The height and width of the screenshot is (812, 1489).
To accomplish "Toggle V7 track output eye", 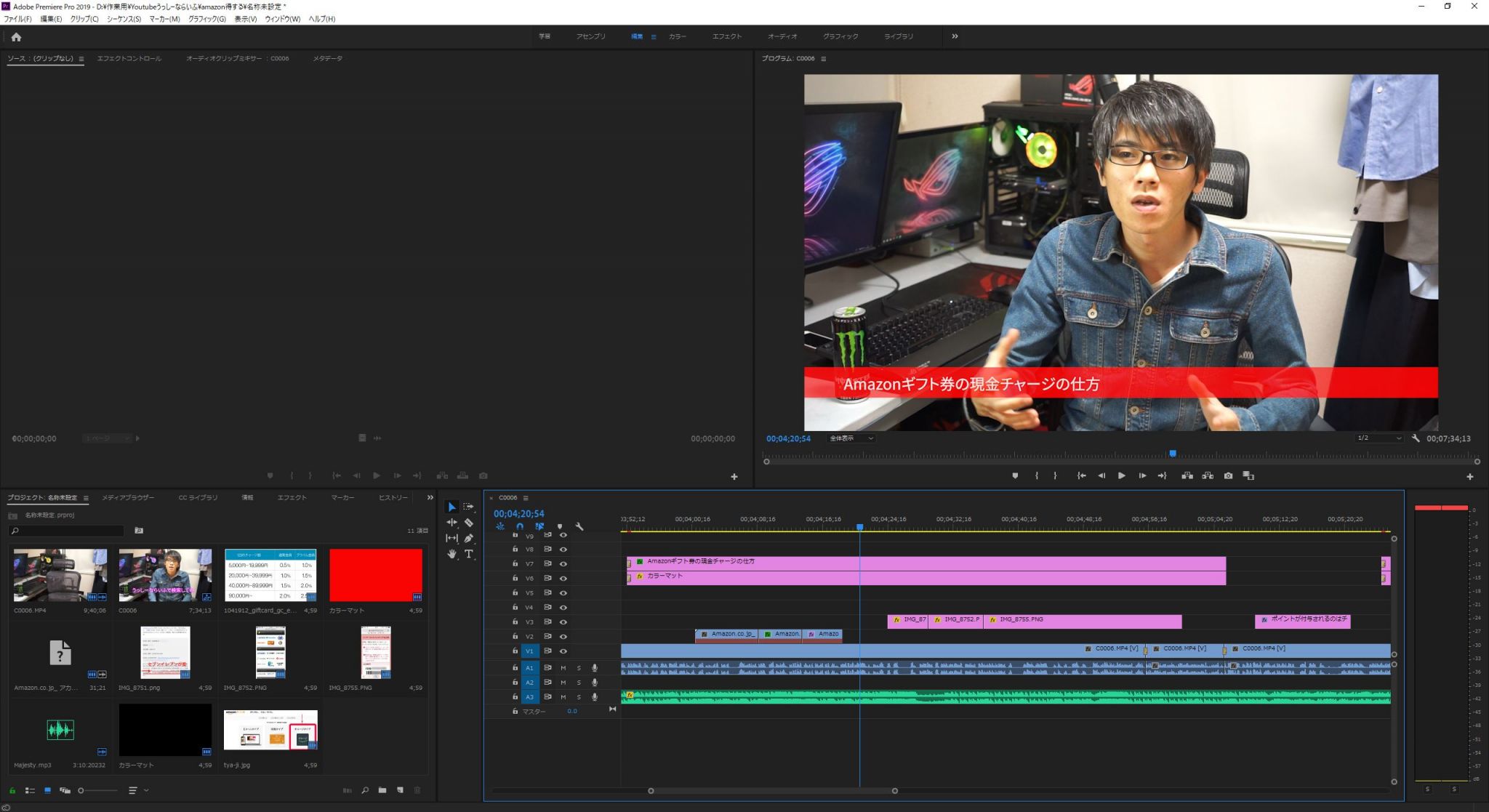I will [x=563, y=564].
